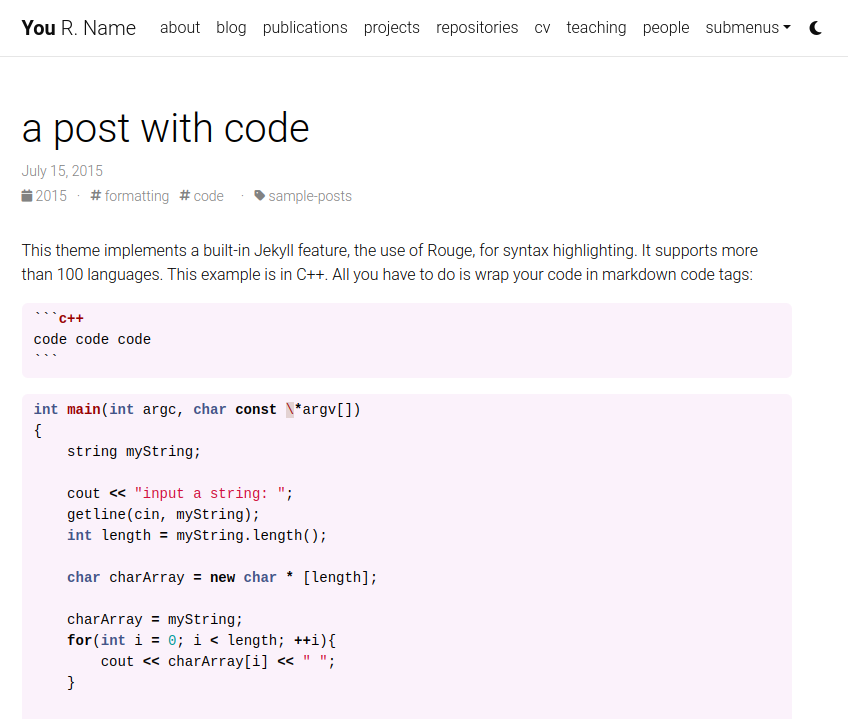The height and width of the screenshot is (719, 848).
Task: Open the code tag link
Action: (x=208, y=196)
